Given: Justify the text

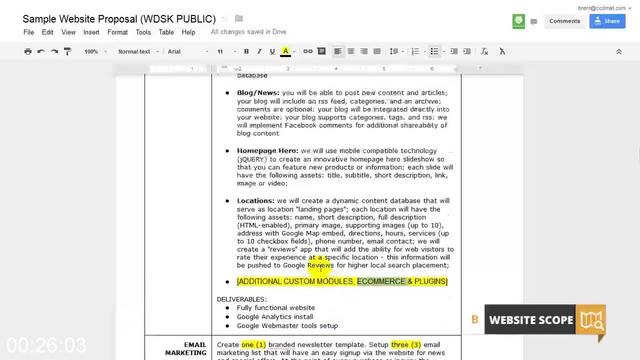Looking at the screenshot, I should [377, 51].
